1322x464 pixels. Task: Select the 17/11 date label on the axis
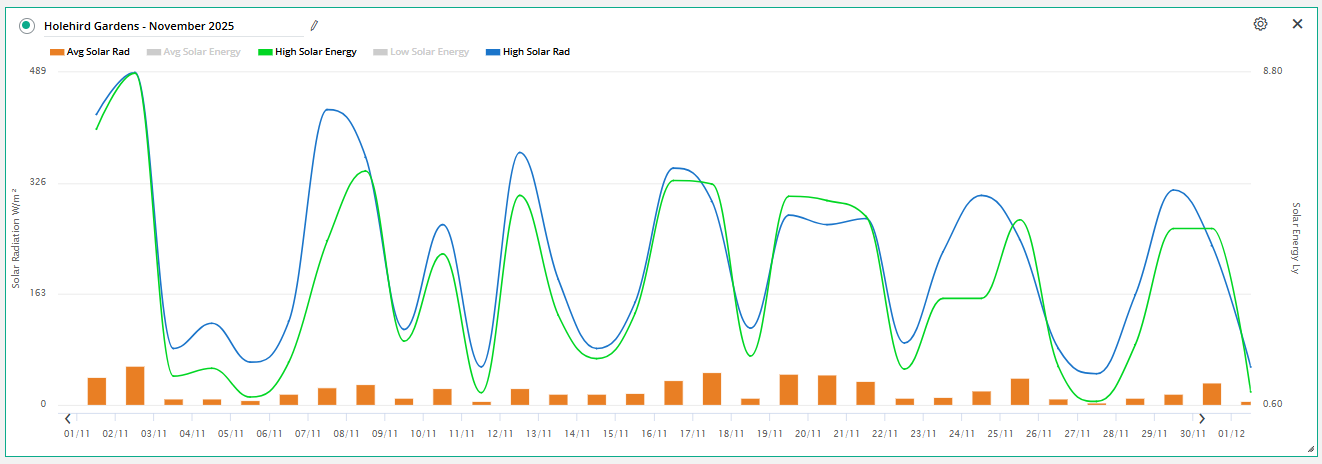[x=694, y=434]
